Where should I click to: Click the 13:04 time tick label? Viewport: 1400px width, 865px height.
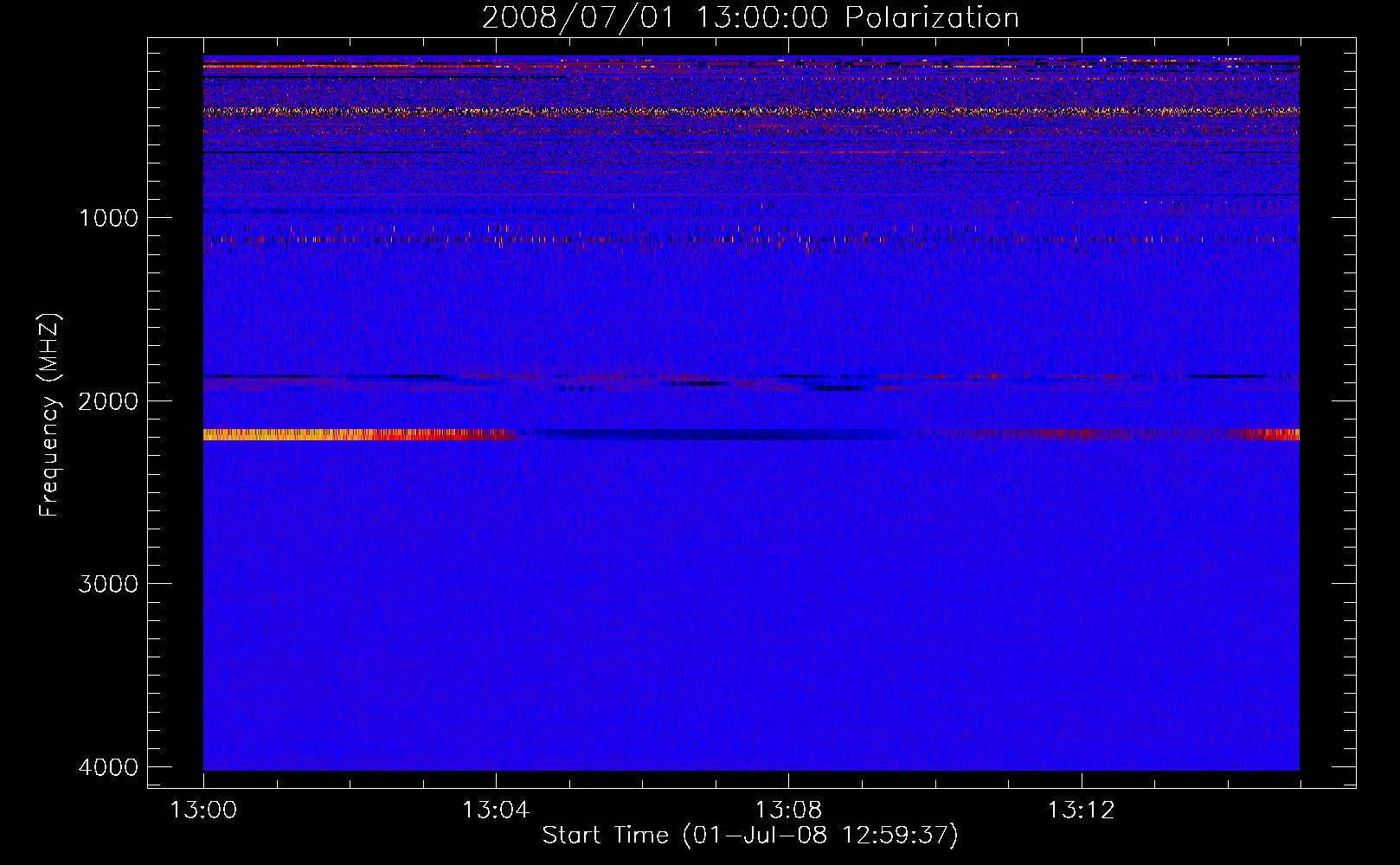click(x=496, y=811)
